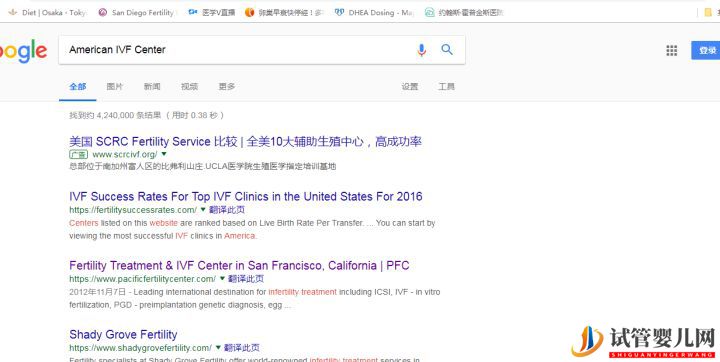Switch to the 视频 videos tab
Screen dimensions: 720x362
[x=189, y=86]
